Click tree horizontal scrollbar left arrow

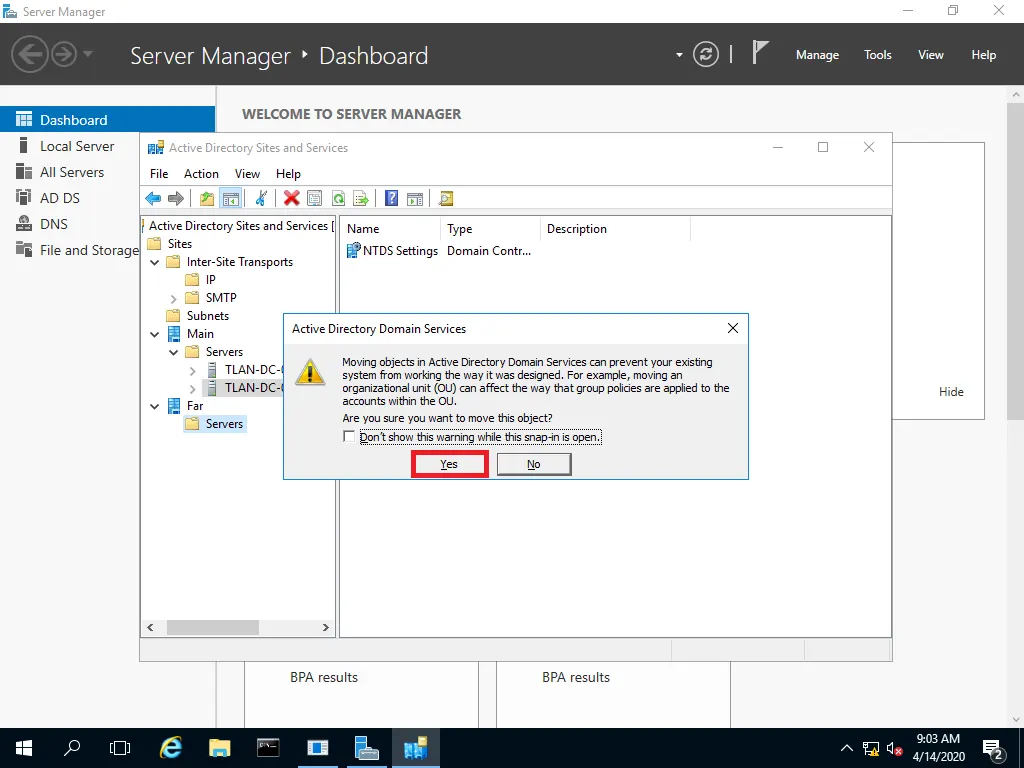[150, 628]
